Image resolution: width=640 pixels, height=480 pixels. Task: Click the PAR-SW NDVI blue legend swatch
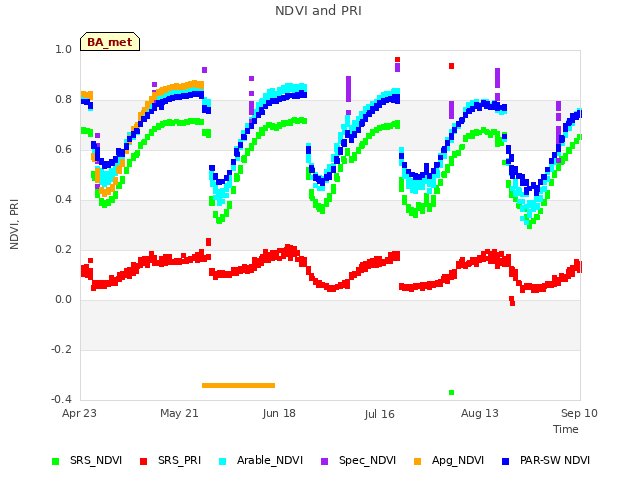coord(505,461)
